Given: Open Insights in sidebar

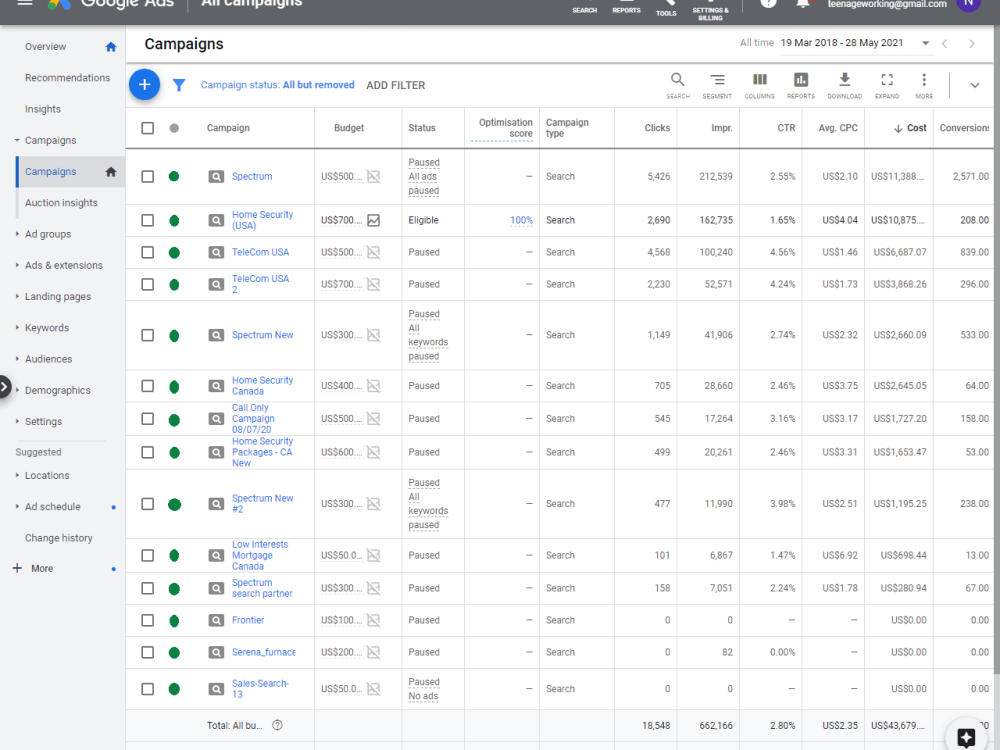Looking at the screenshot, I should click(43, 109).
